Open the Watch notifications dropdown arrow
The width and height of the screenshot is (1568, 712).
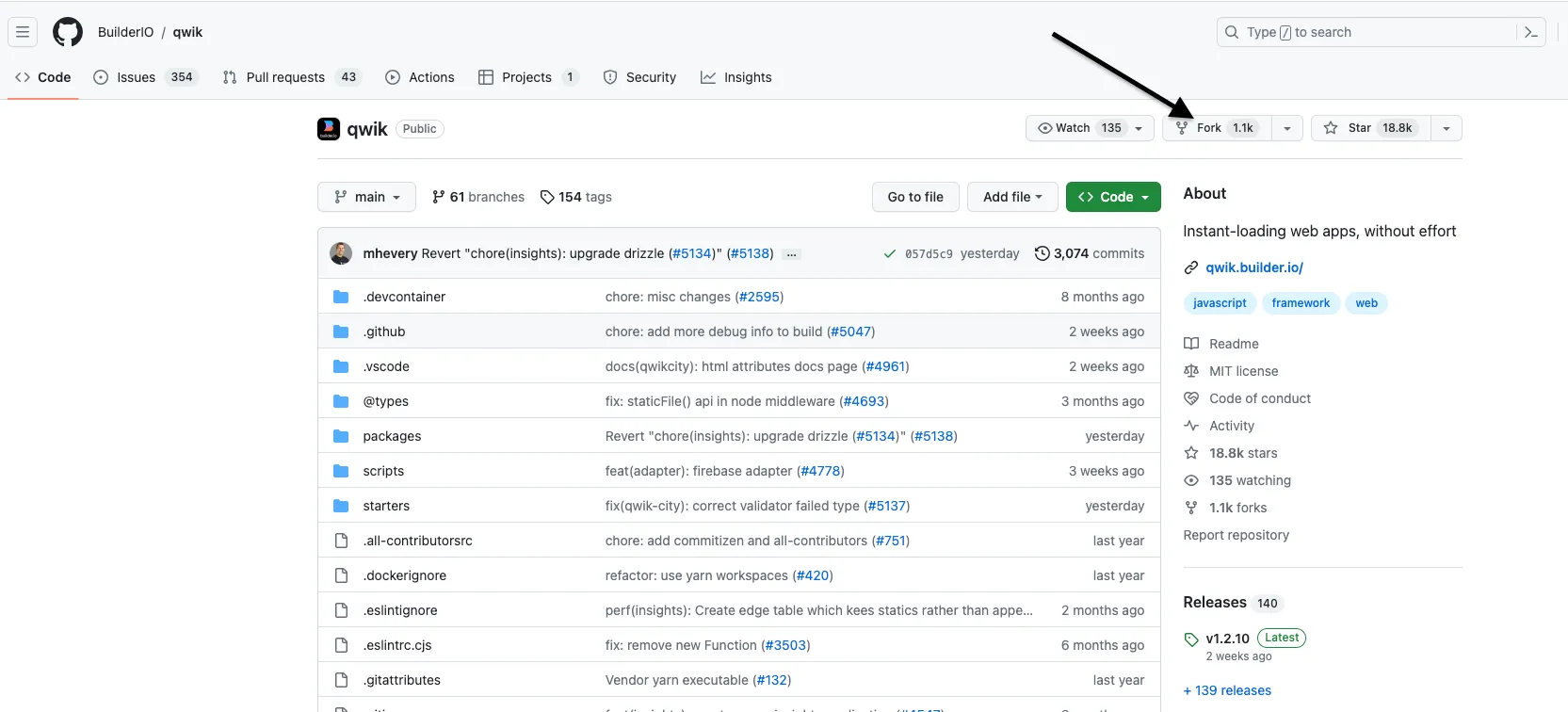(1139, 128)
